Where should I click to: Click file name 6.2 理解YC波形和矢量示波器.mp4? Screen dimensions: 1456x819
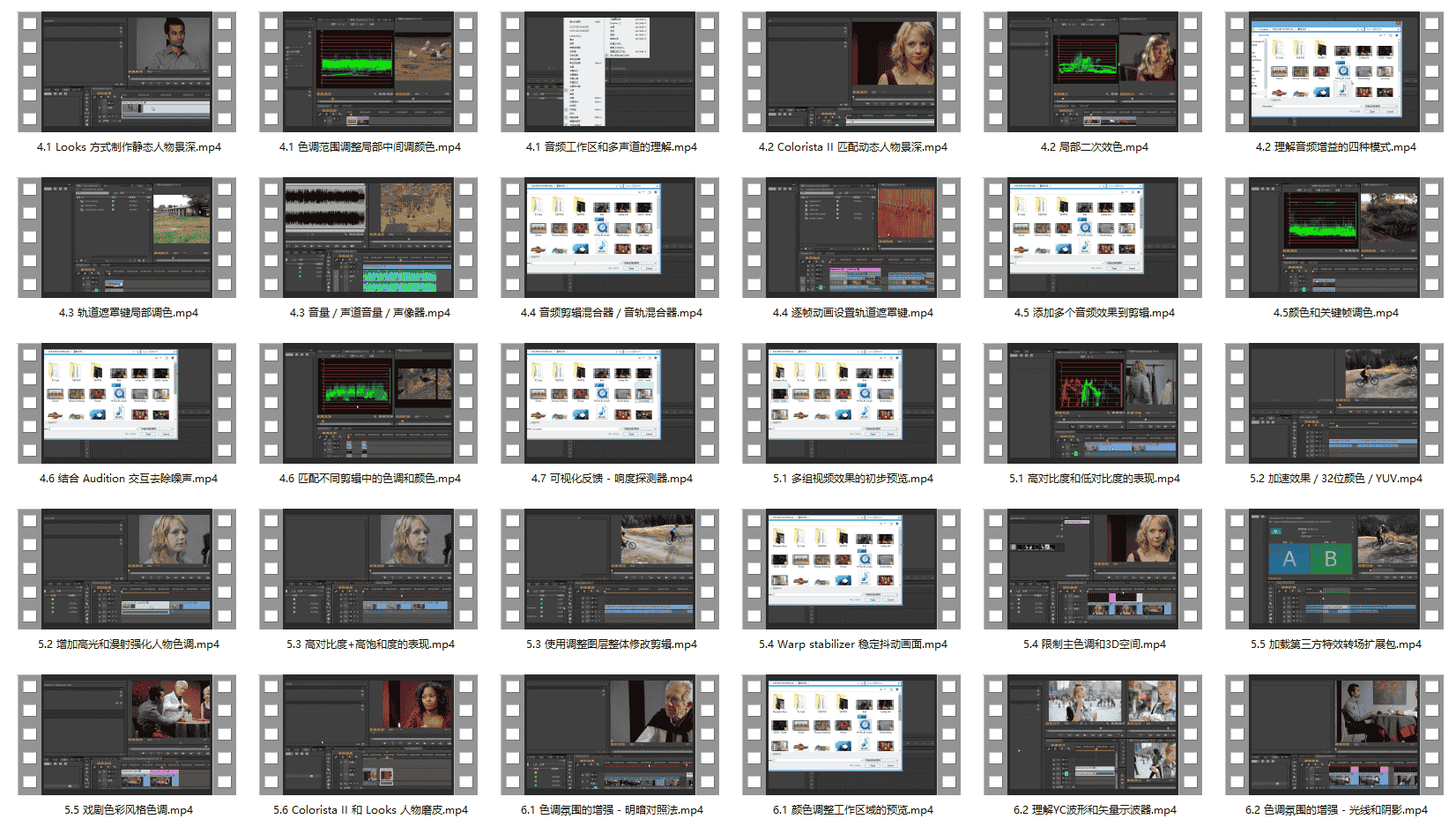coord(1094,810)
